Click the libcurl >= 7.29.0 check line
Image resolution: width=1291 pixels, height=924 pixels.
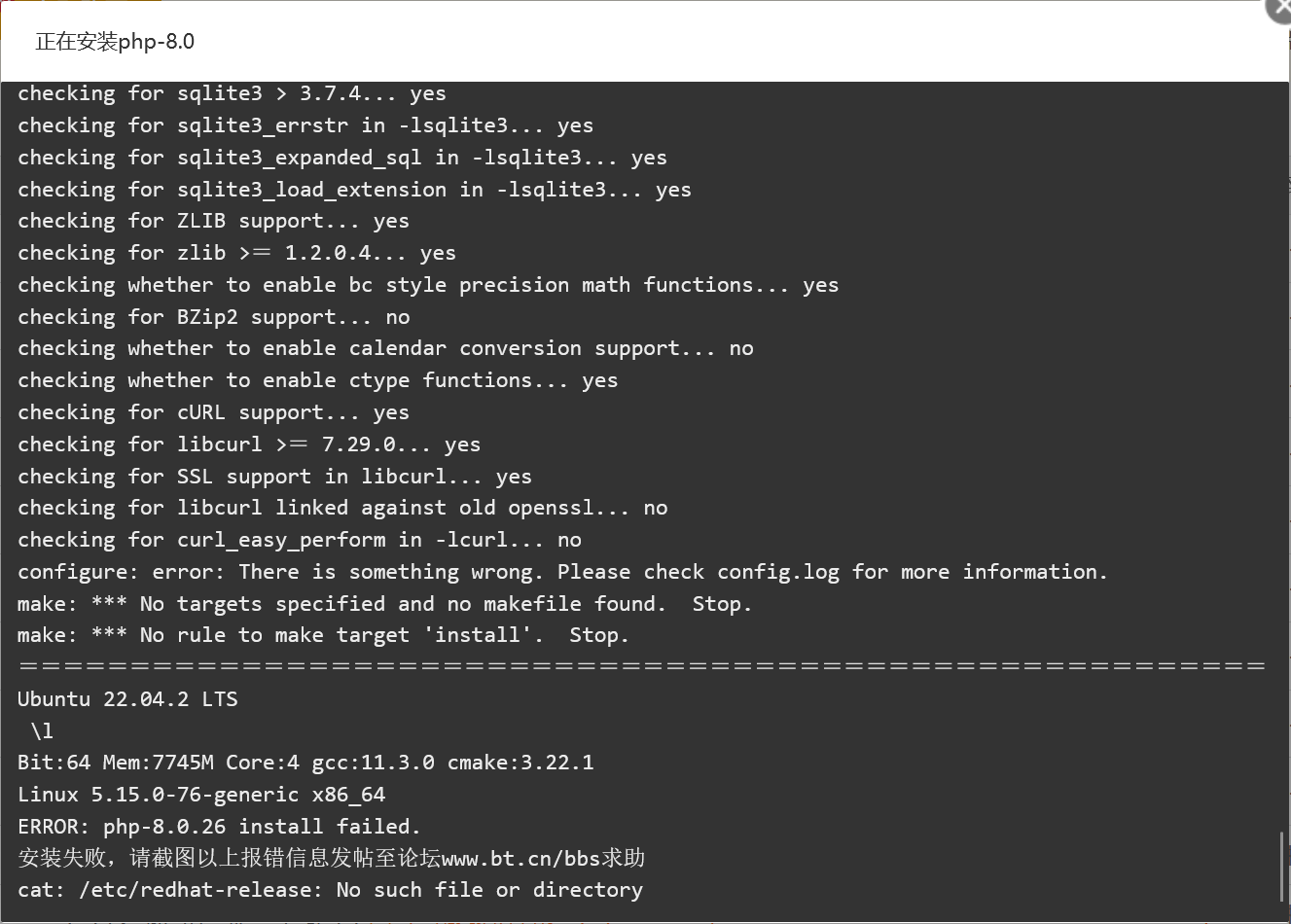(249, 444)
